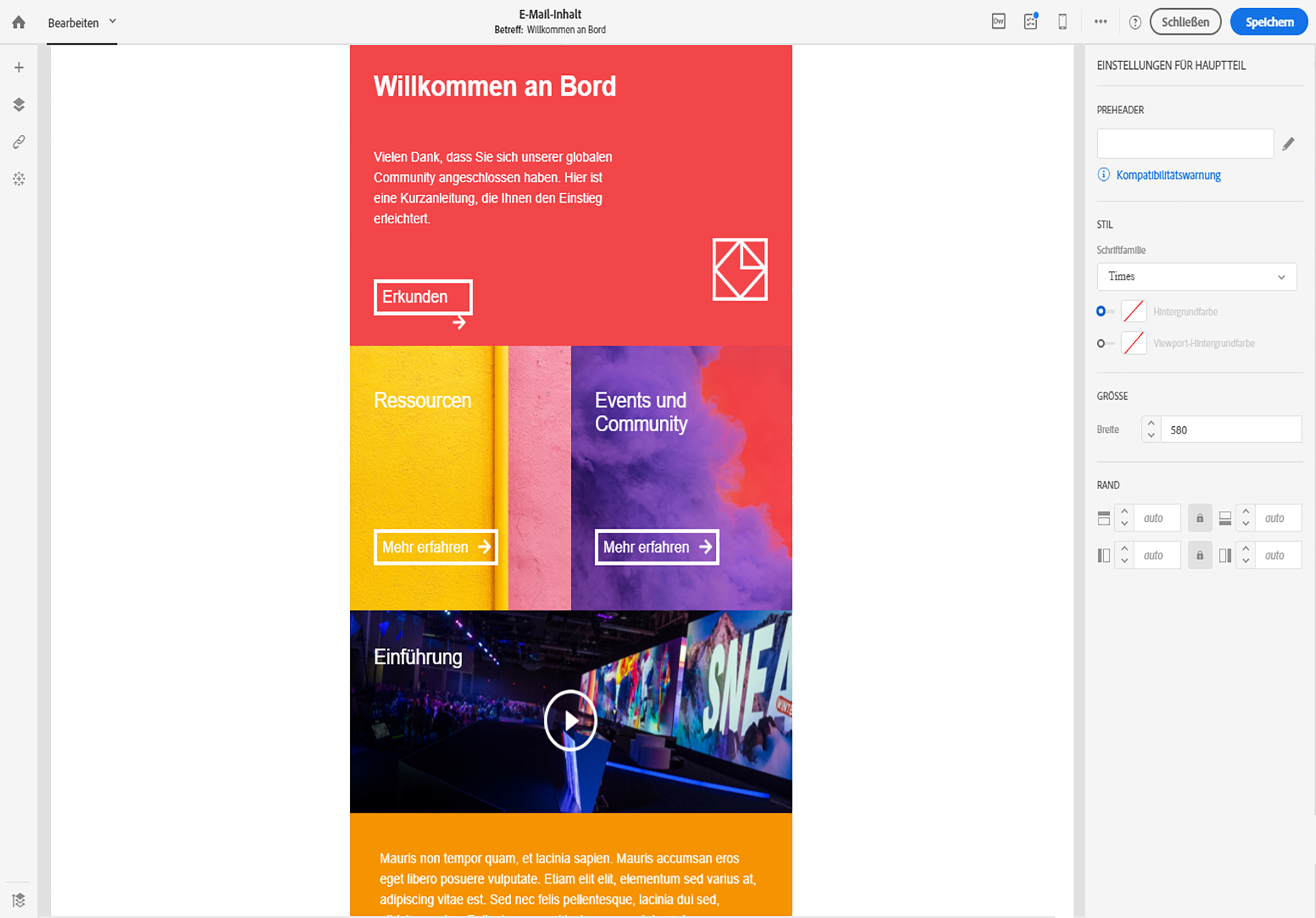This screenshot has width=1316, height=918.
Task: Click the Hintergrundfarbe color swatch
Action: point(1133,311)
